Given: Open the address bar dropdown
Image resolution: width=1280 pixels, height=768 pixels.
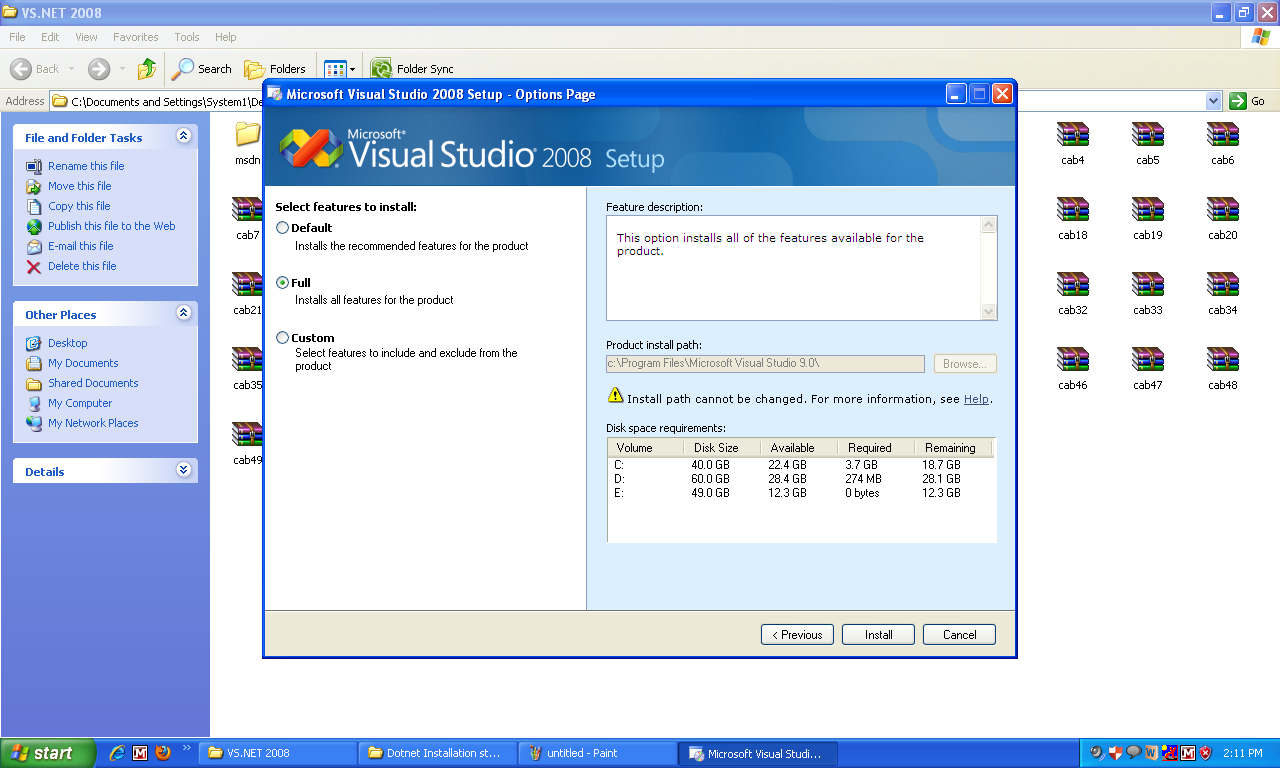Looking at the screenshot, I should click(1214, 101).
